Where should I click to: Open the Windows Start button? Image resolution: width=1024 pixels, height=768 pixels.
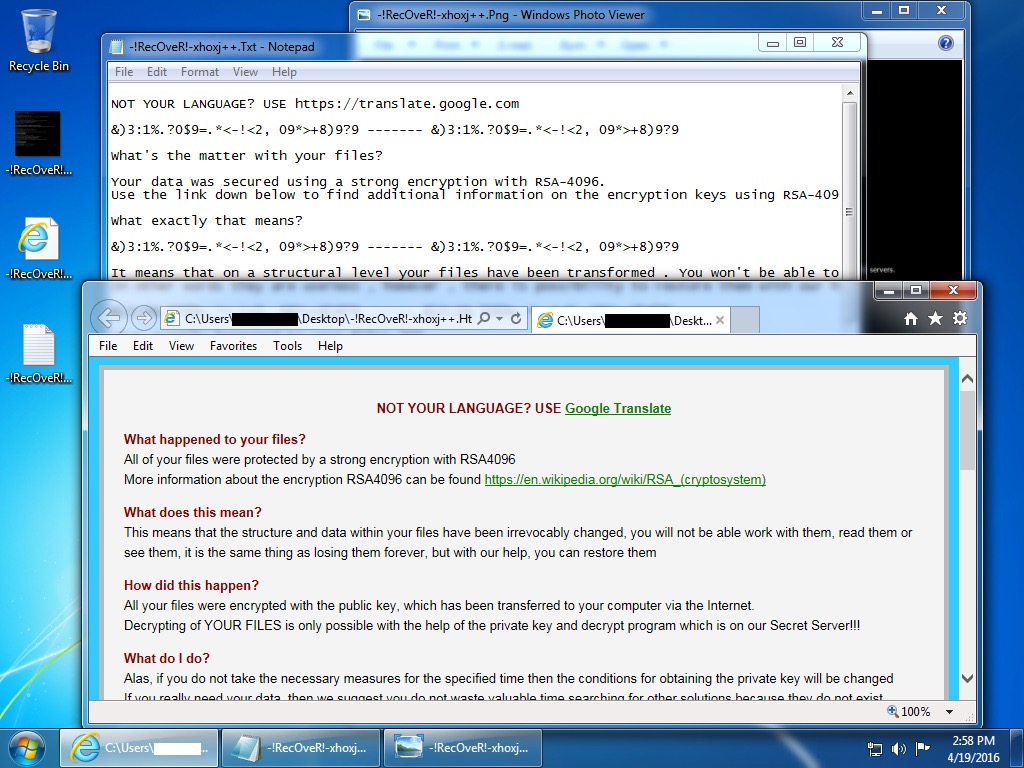point(27,747)
